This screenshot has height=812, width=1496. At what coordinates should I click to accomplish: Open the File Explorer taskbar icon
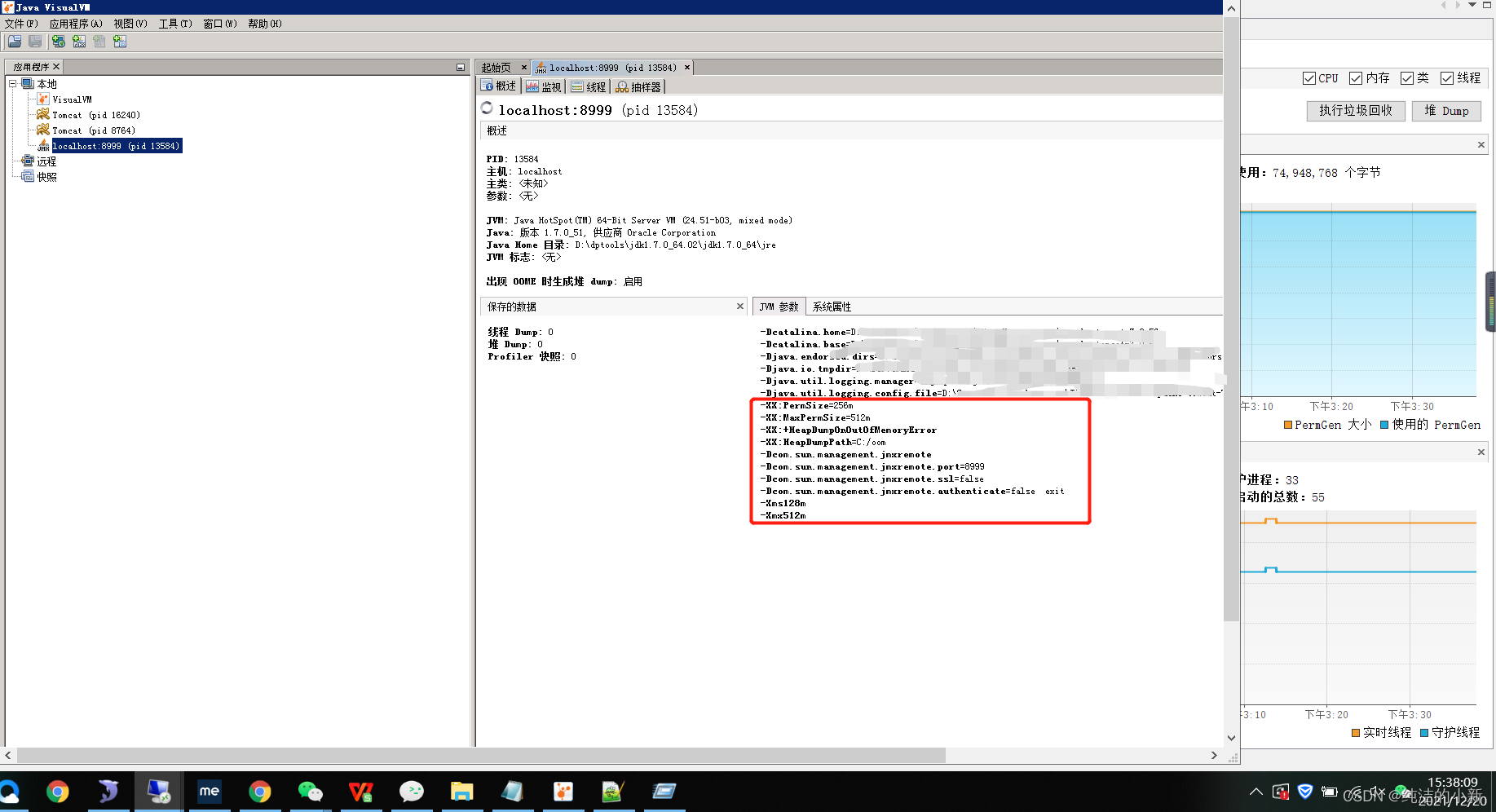(462, 792)
